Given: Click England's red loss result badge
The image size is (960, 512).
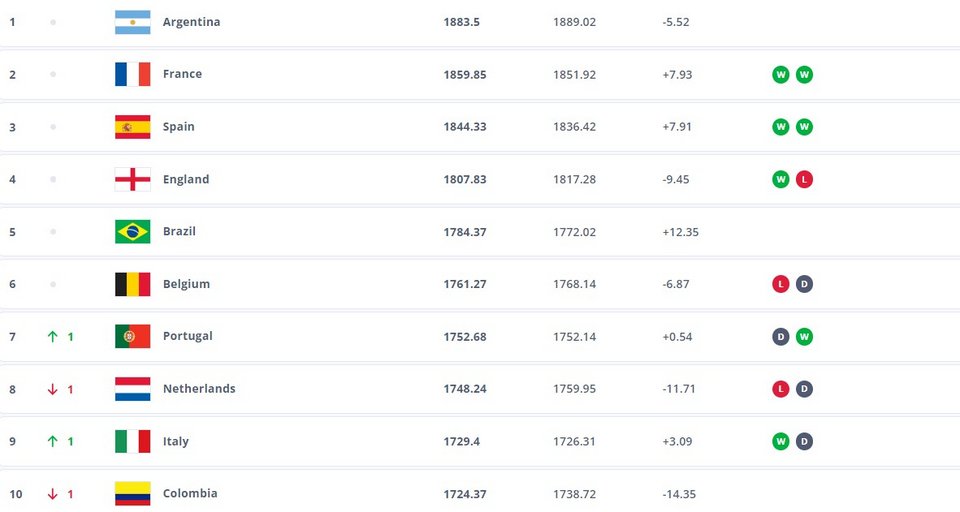Looking at the screenshot, I should [x=804, y=179].
